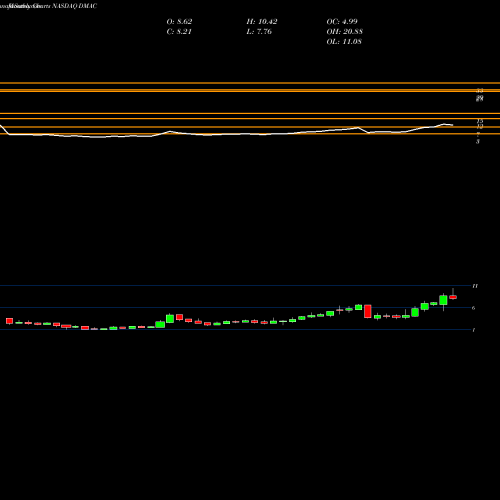Click the high value H: 10.42
The width and height of the screenshot is (500, 500).
coord(262,22)
